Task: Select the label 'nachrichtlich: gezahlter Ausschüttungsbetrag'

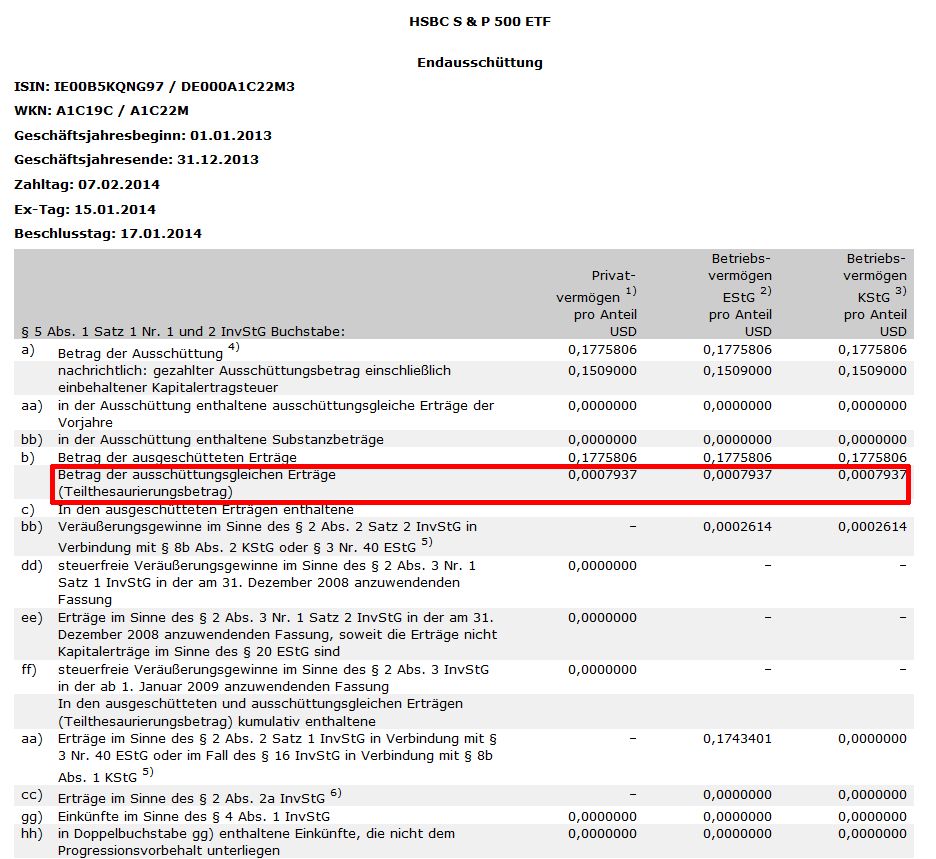Action: tap(254, 379)
